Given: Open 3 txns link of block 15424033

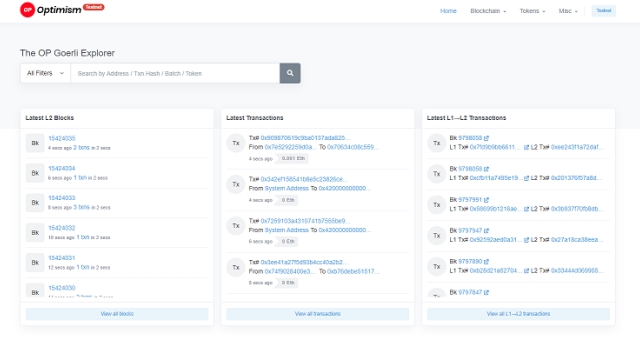Looking at the screenshot, I should coord(81,207).
